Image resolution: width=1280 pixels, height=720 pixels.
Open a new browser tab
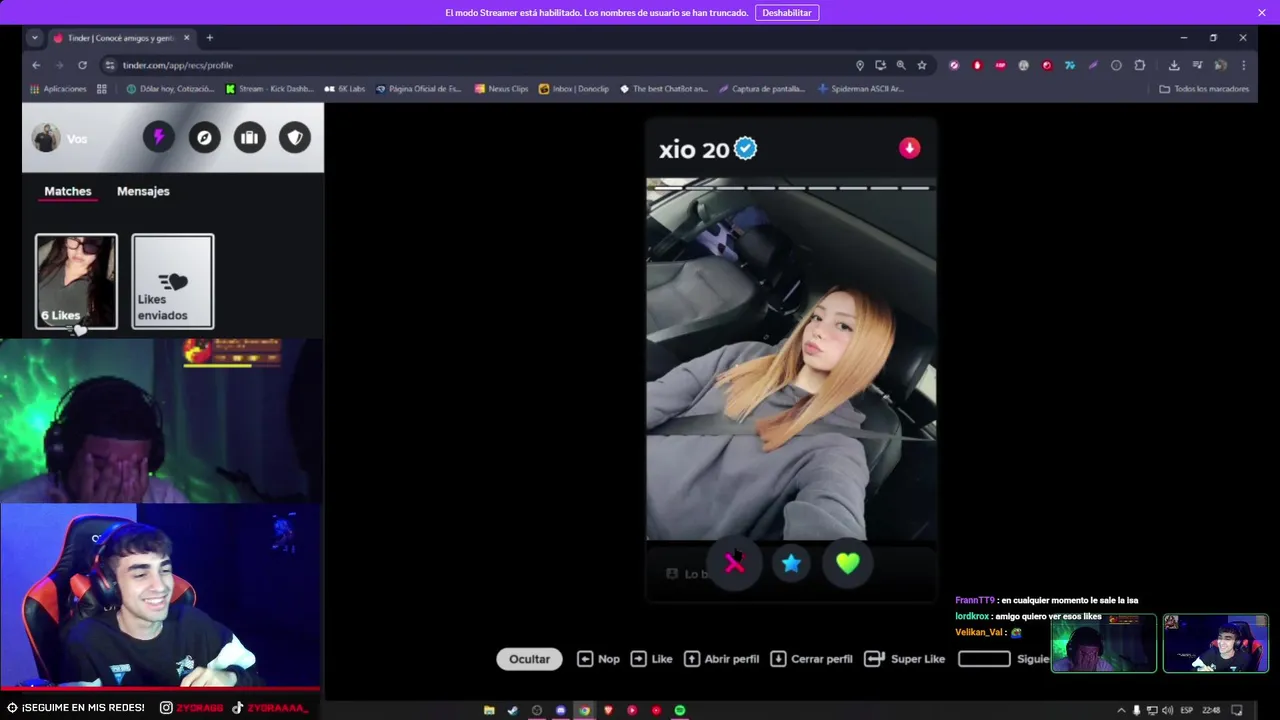pos(210,38)
